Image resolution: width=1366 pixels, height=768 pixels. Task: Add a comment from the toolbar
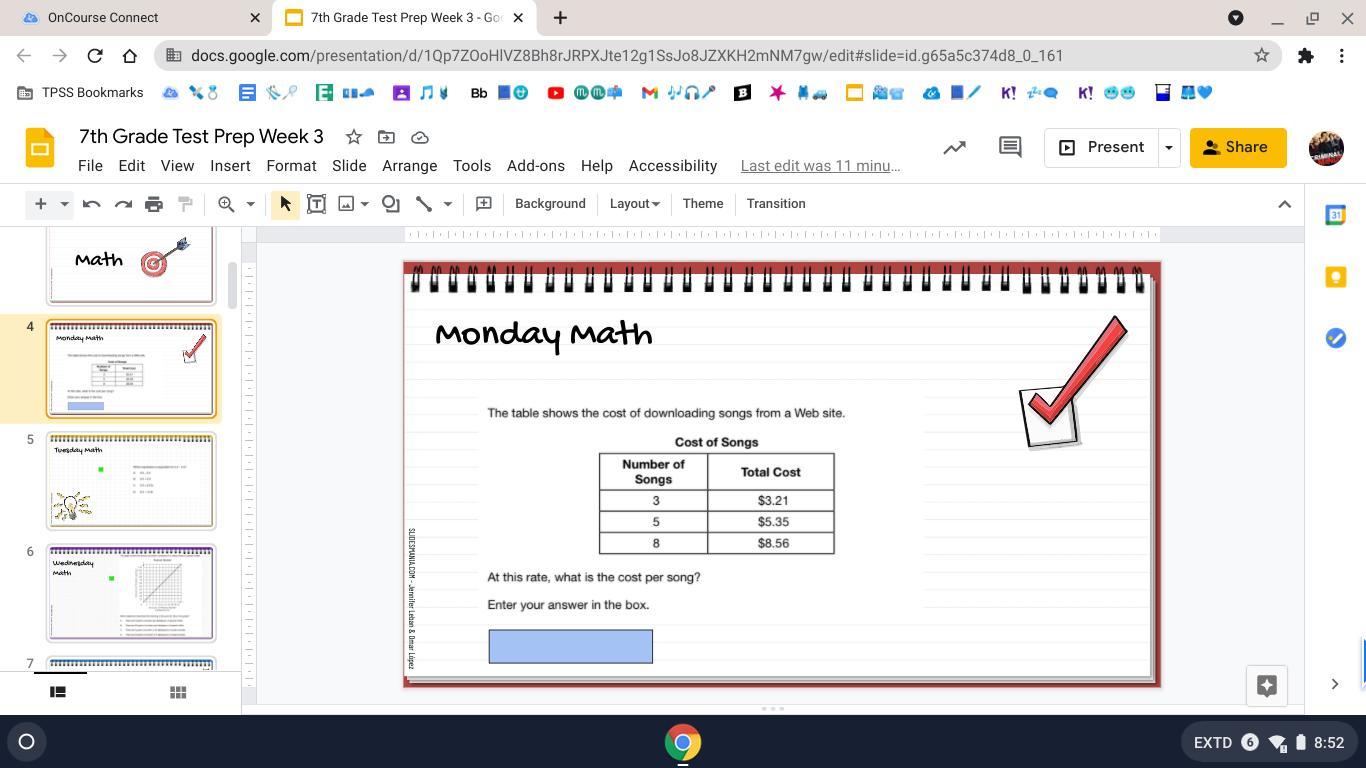[x=483, y=204]
